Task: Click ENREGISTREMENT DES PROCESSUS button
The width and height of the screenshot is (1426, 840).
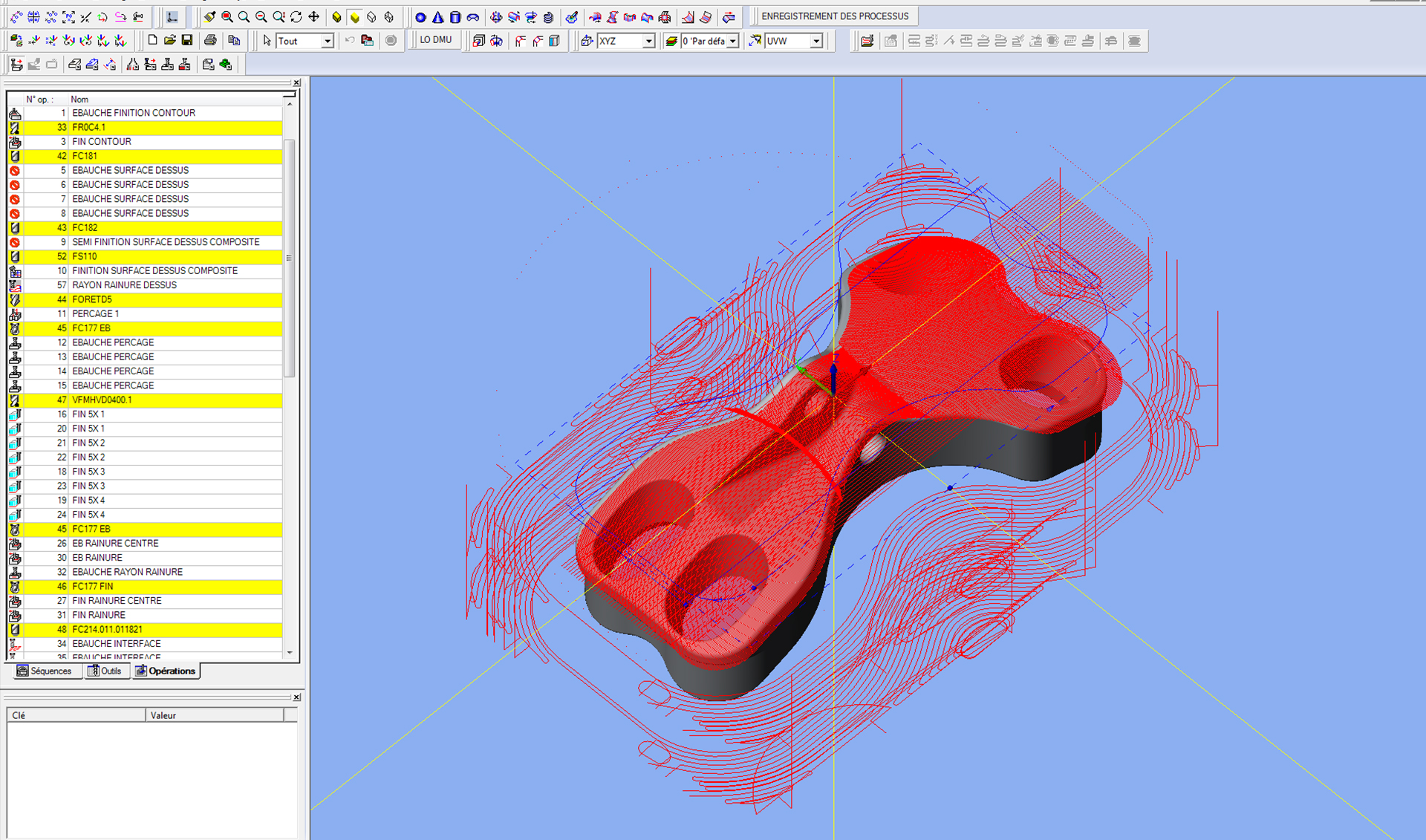Action: pyautogui.click(x=835, y=16)
